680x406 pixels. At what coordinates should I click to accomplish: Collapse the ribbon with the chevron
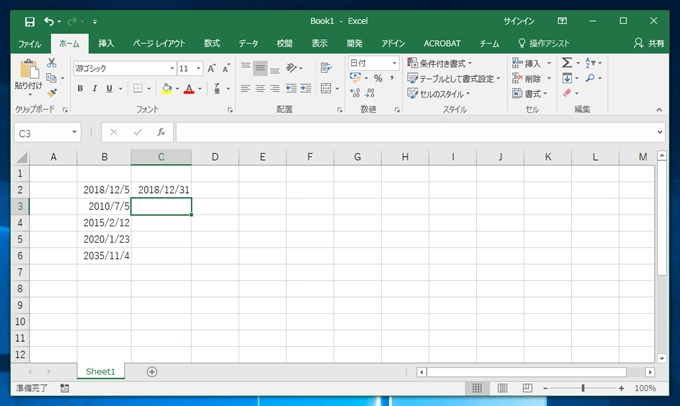659,110
